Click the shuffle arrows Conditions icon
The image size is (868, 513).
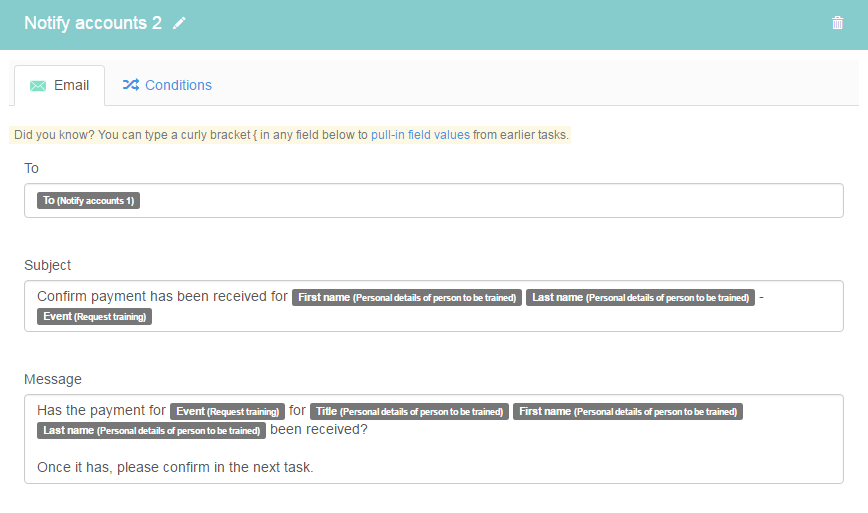click(131, 85)
